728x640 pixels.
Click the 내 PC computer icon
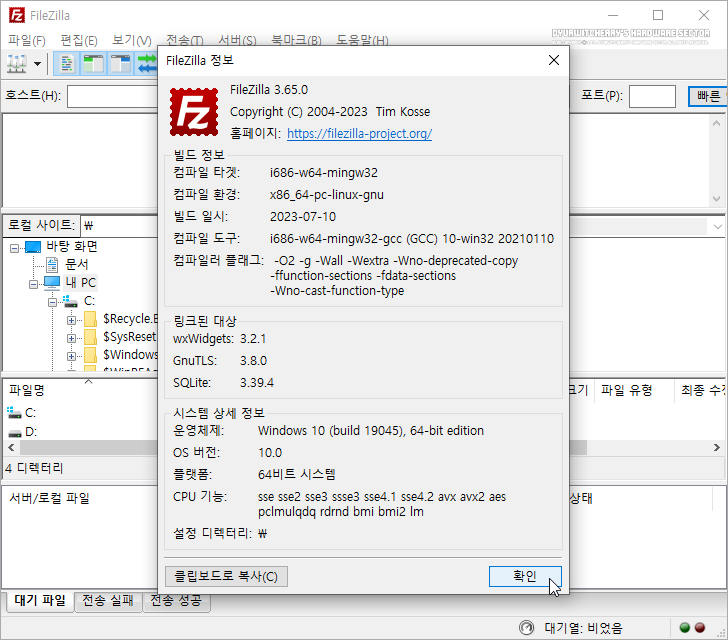(52, 282)
